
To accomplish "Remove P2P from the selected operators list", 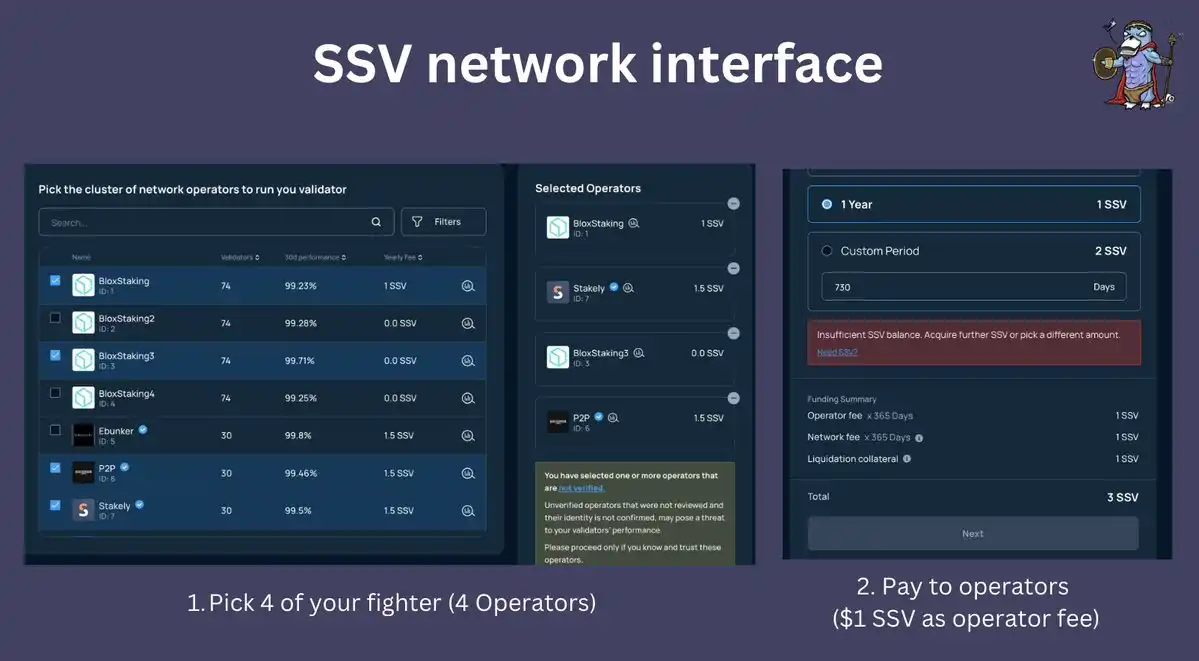I will (733, 398).
